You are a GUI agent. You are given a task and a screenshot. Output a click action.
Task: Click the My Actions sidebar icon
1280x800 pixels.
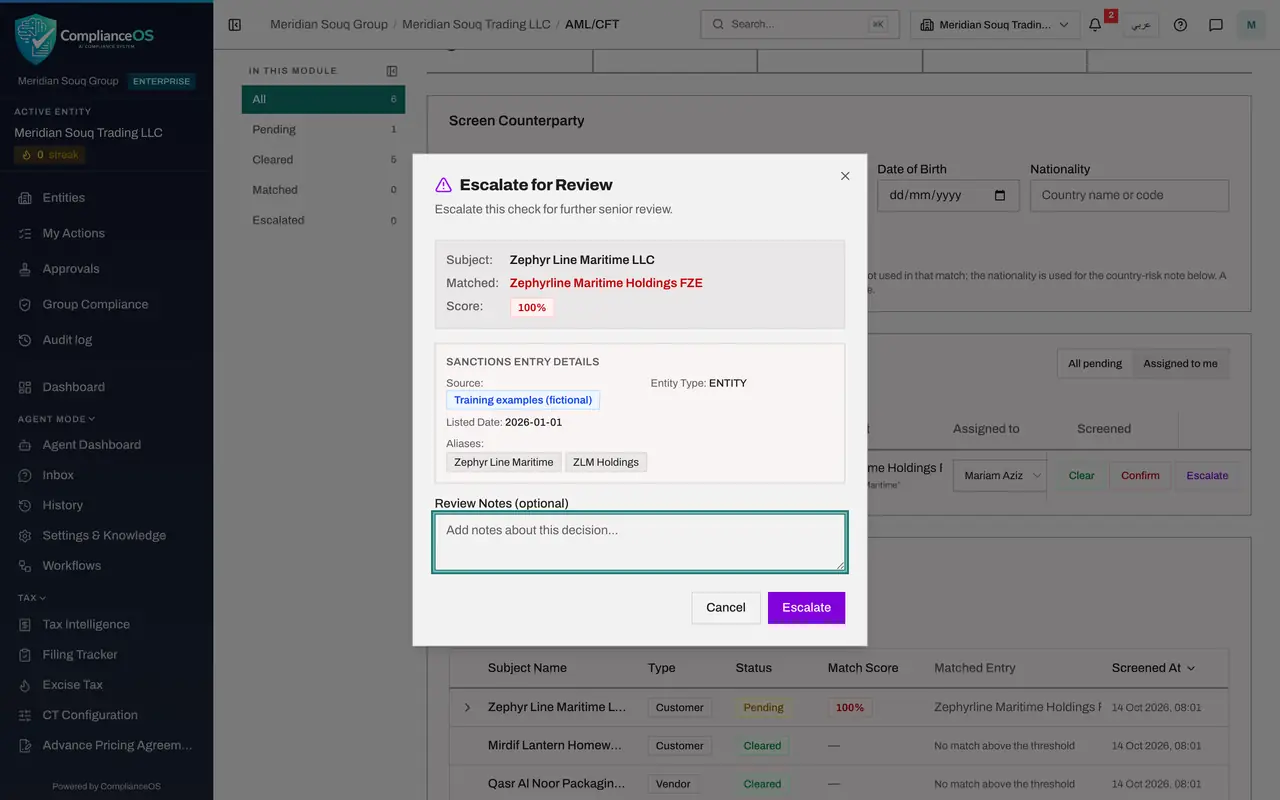tap(25, 233)
